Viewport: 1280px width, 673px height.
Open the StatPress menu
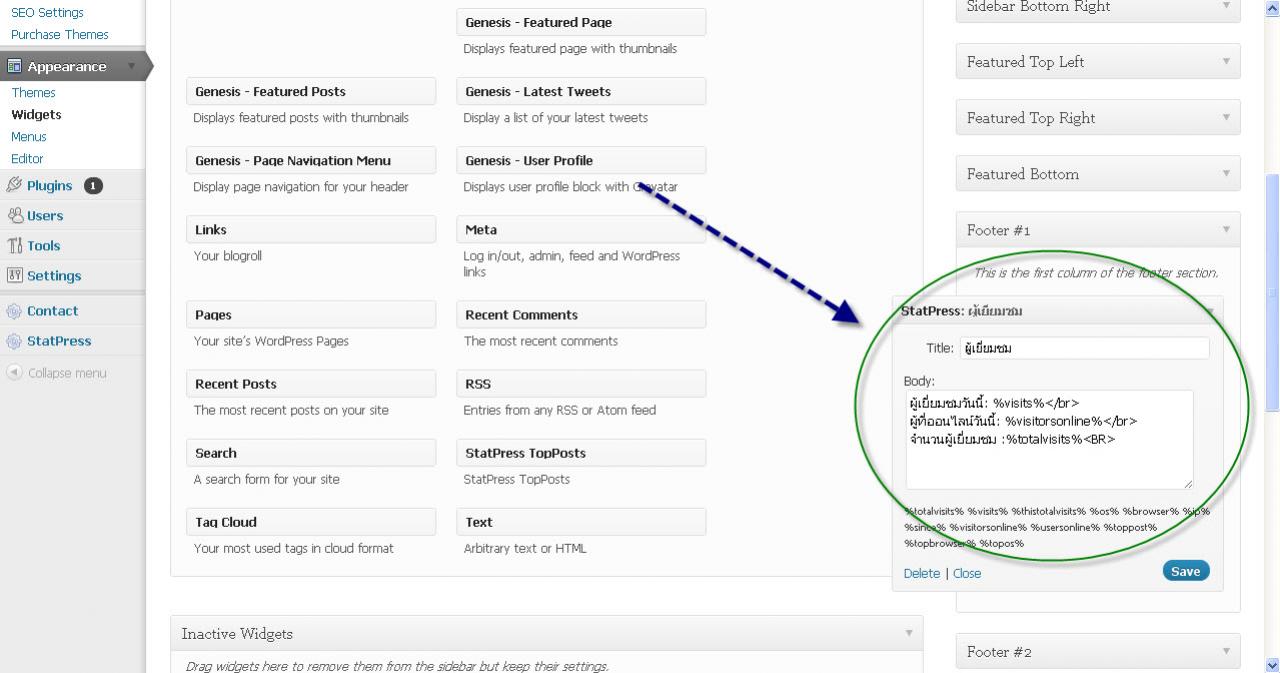59,341
